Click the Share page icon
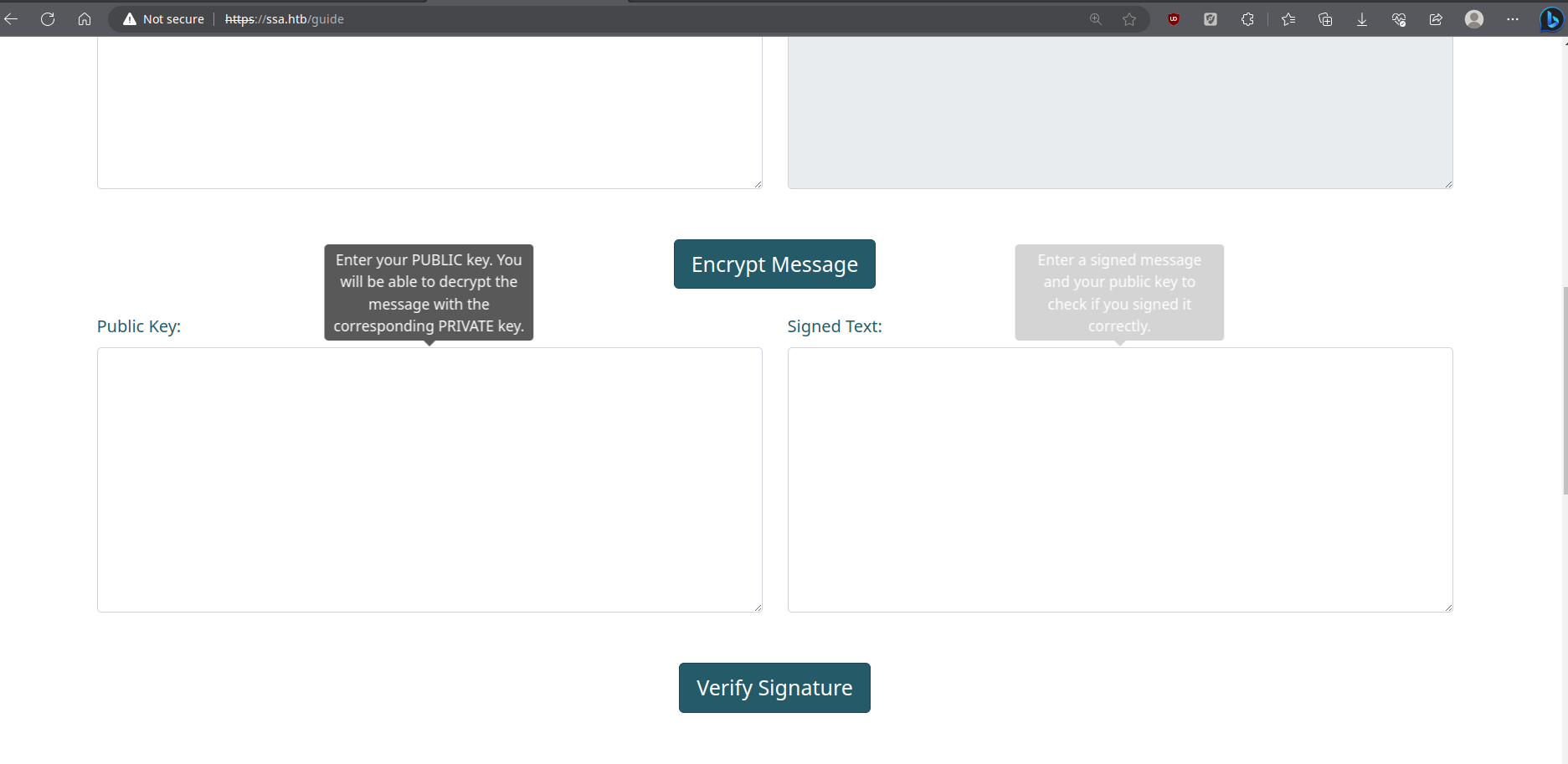 1436,19
